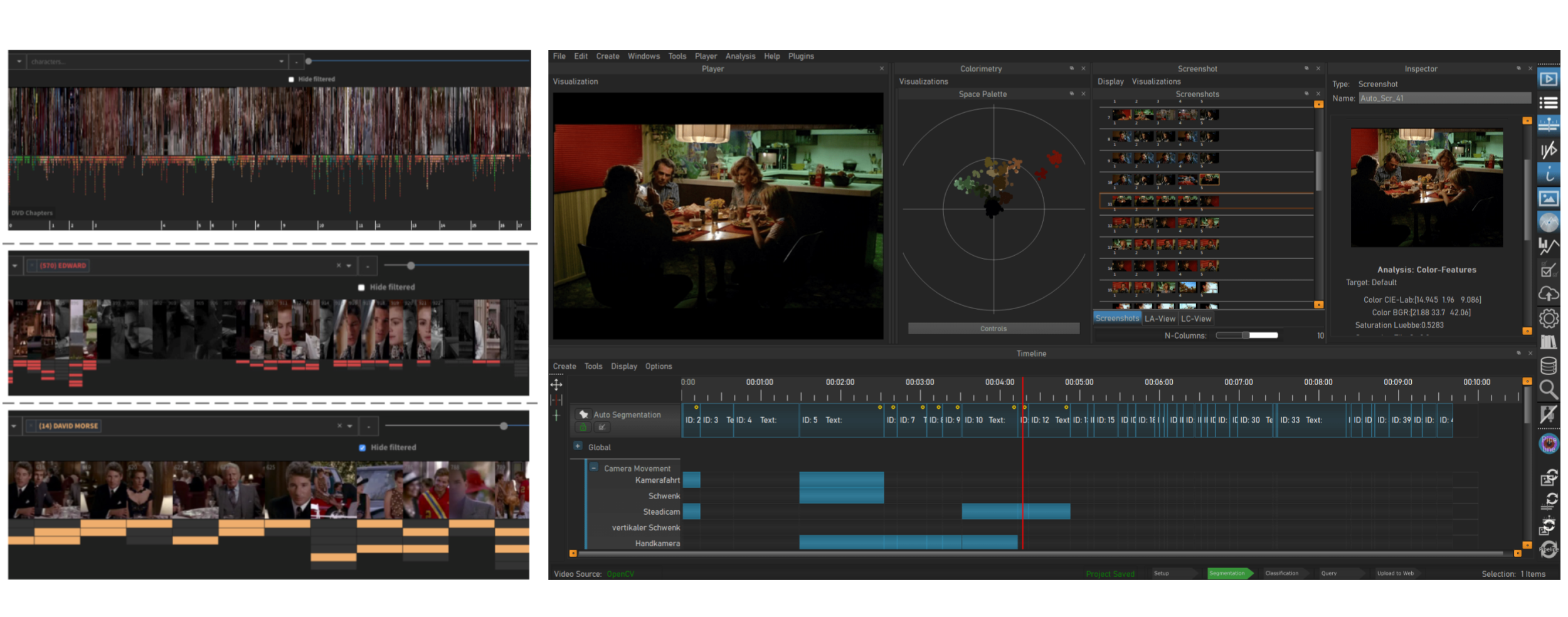Select the move (cross arrows) tool in the timeline
Viewport: 1568px width, 617px height.
click(556, 384)
